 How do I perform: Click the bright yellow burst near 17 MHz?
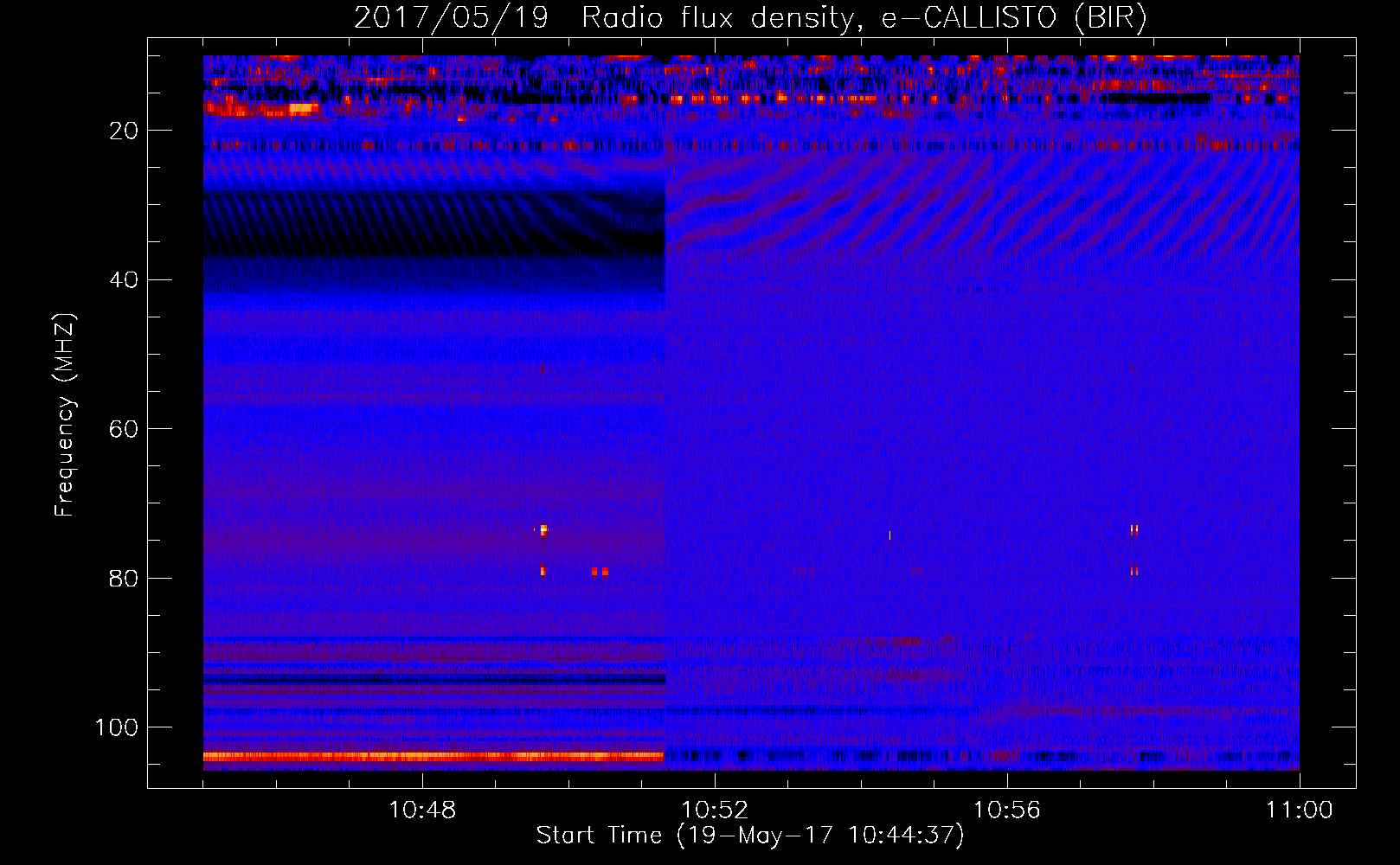pyautogui.click(x=303, y=109)
